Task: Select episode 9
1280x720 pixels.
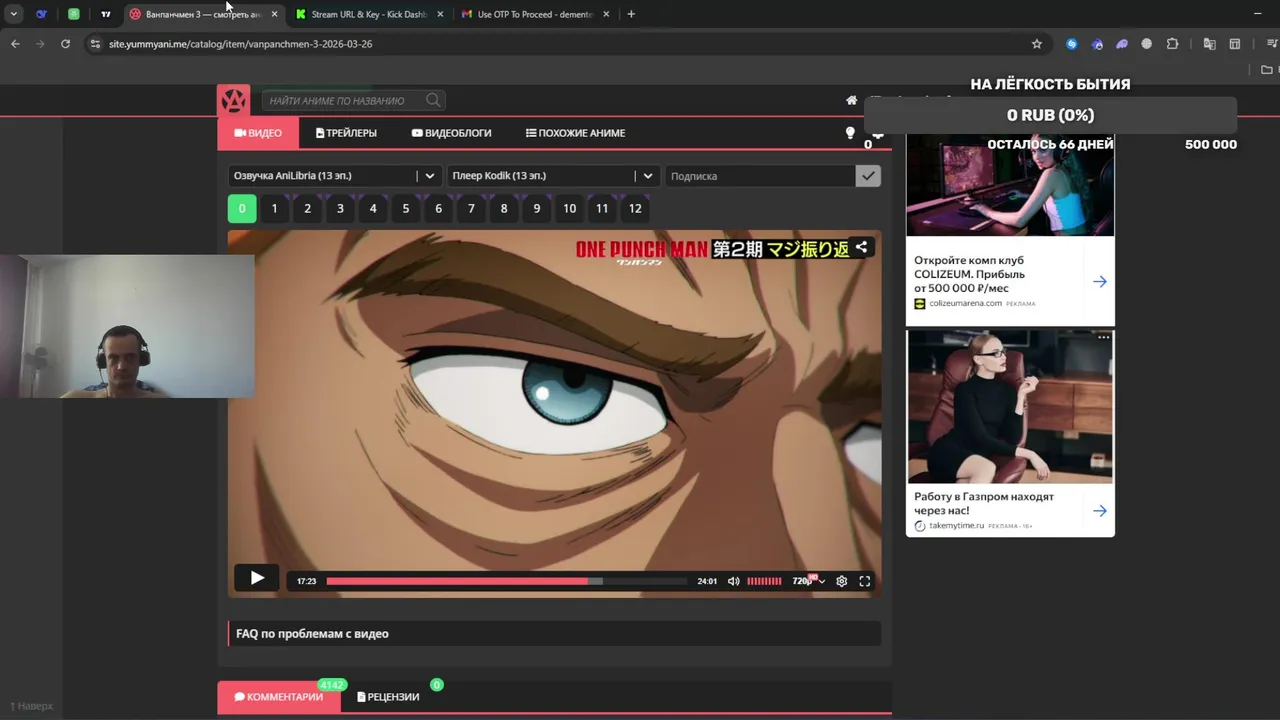Action: 537,208
